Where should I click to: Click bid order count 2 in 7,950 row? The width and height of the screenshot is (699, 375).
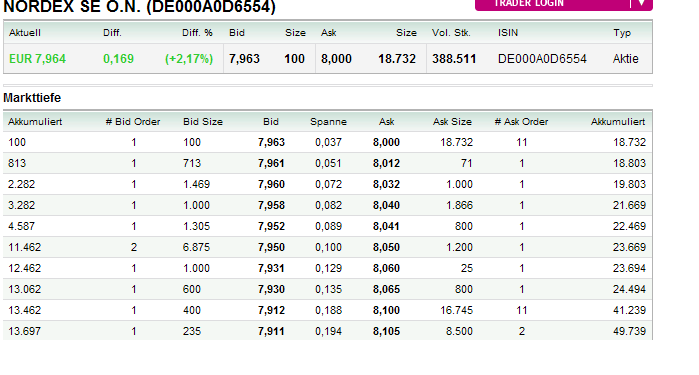click(x=134, y=247)
